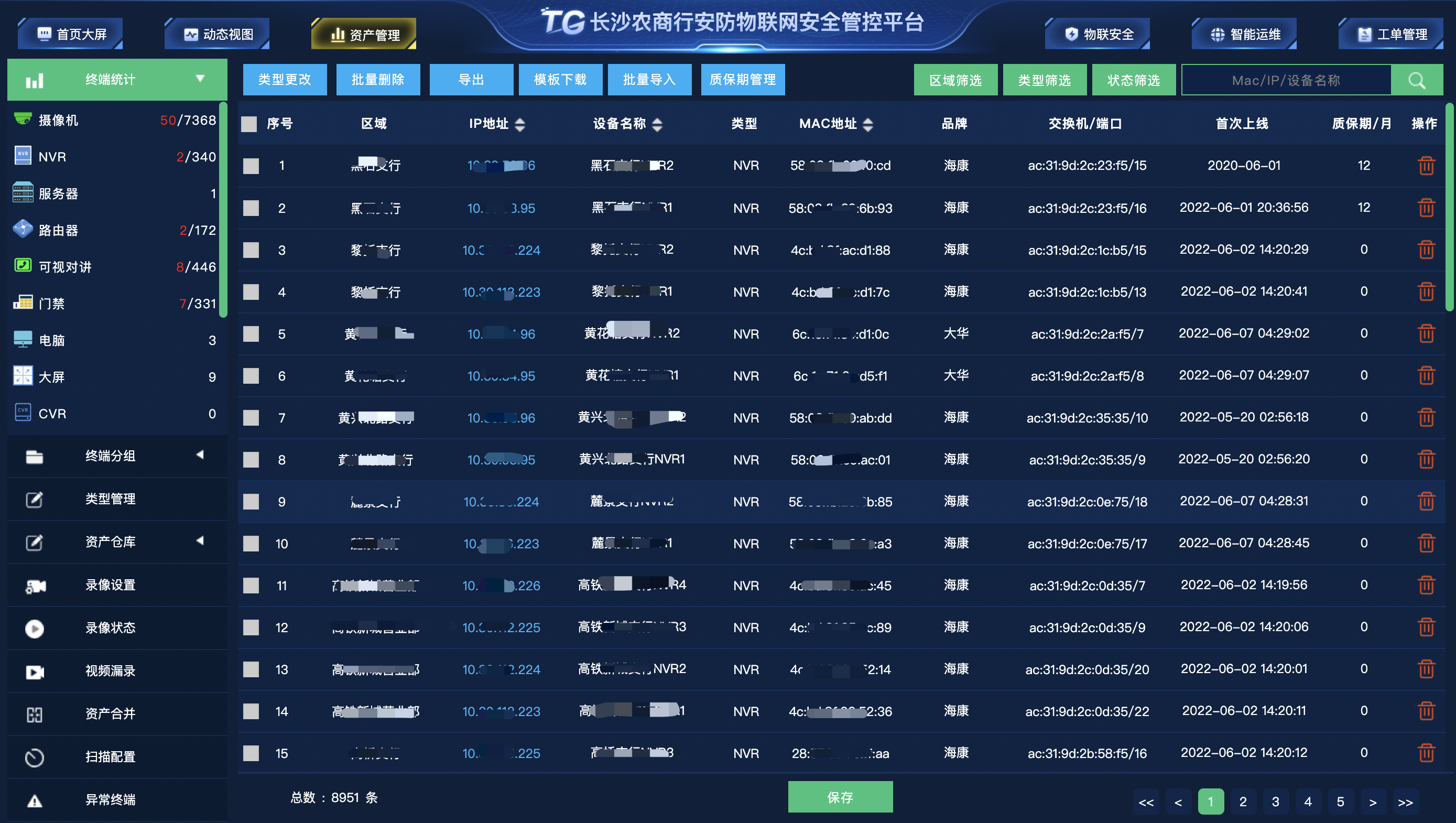Image resolution: width=1456 pixels, height=823 pixels.
Task: Check the checkbox for row 4
Action: point(251,291)
